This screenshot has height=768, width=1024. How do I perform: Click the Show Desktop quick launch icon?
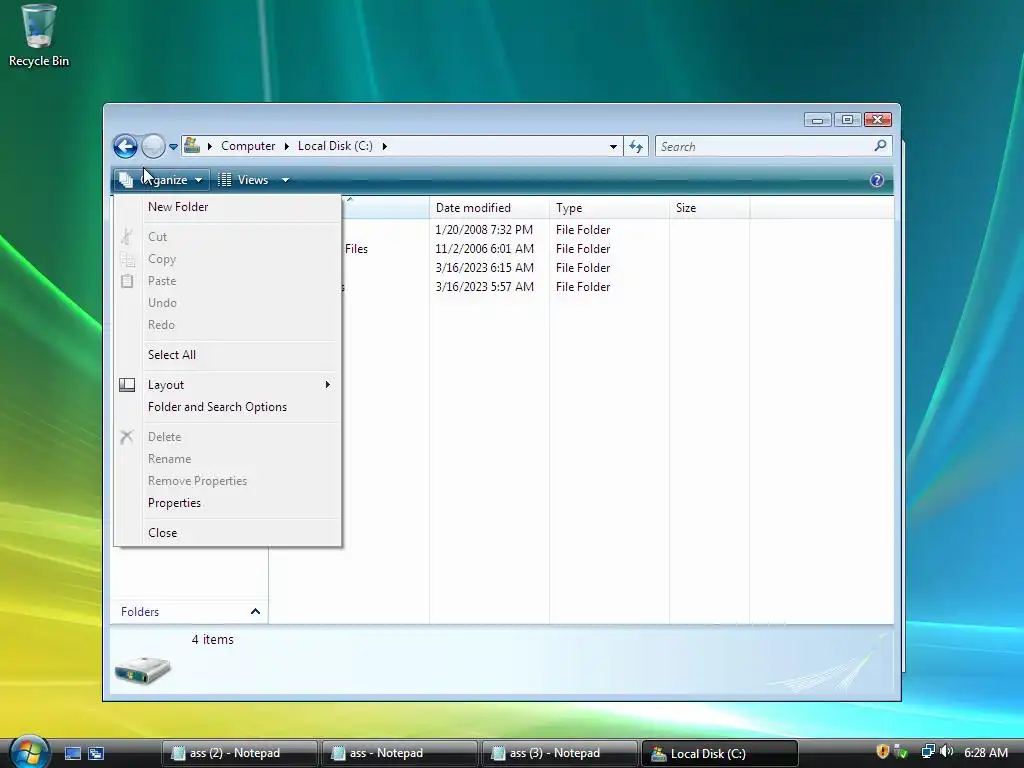(x=72, y=754)
